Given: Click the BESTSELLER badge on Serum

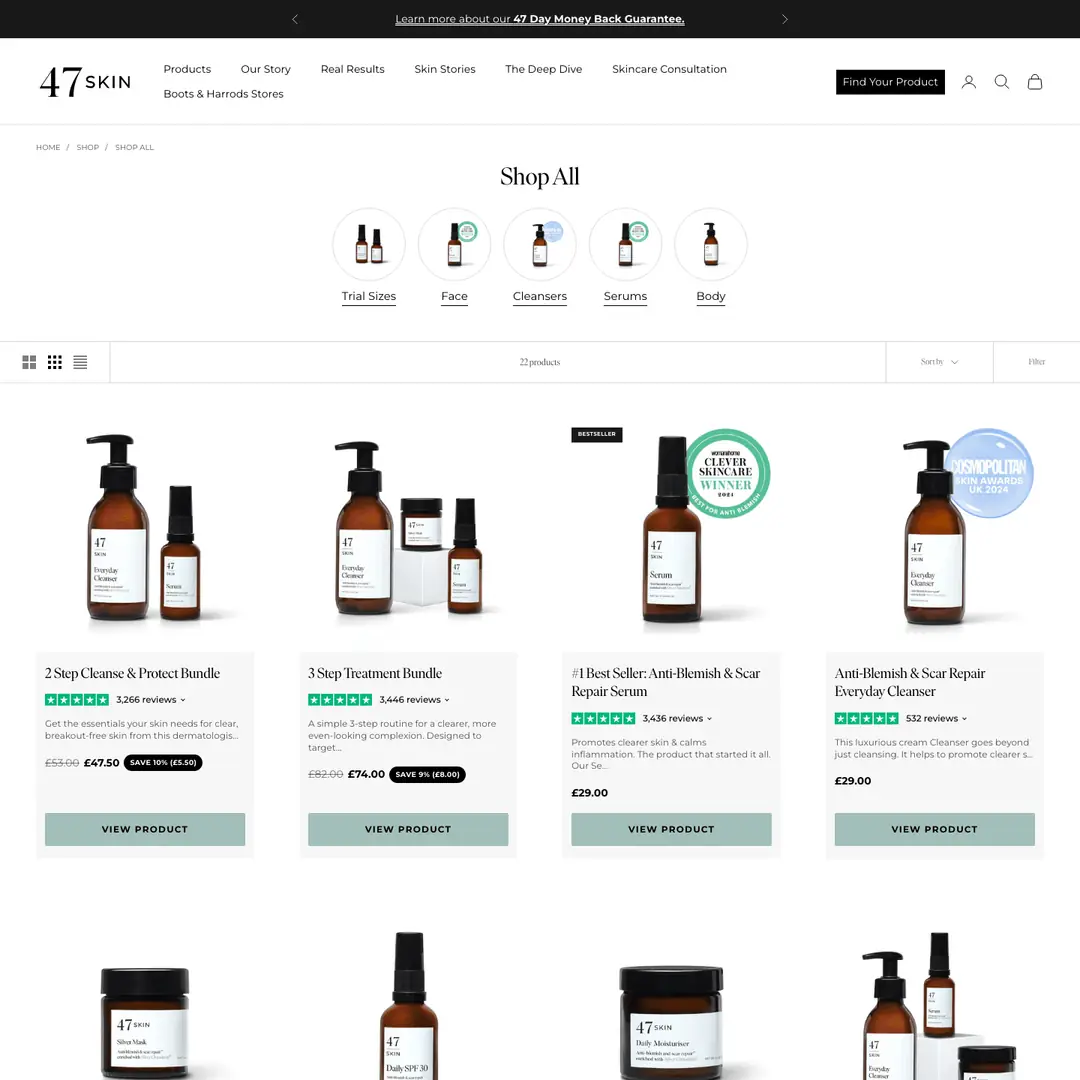Looking at the screenshot, I should point(596,435).
